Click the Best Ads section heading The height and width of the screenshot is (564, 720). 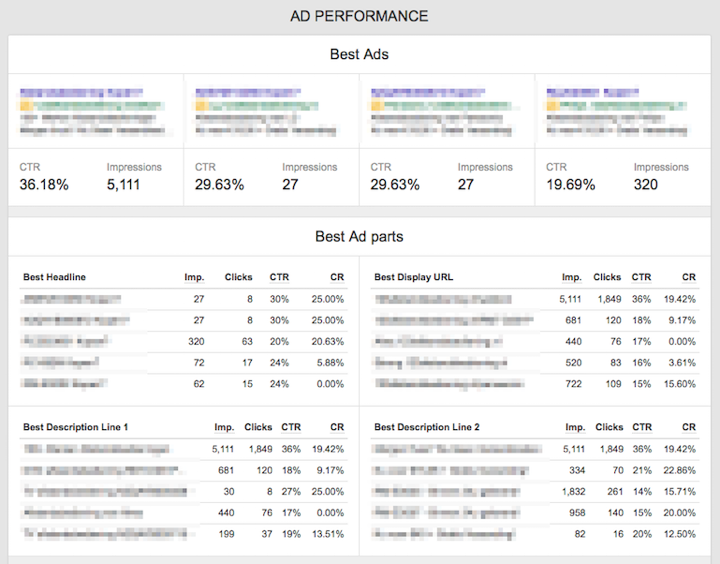click(x=359, y=54)
